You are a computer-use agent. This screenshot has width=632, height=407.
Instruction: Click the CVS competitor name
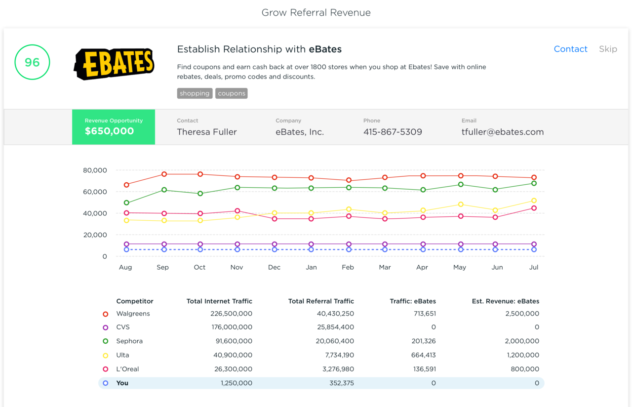pyautogui.click(x=123, y=327)
